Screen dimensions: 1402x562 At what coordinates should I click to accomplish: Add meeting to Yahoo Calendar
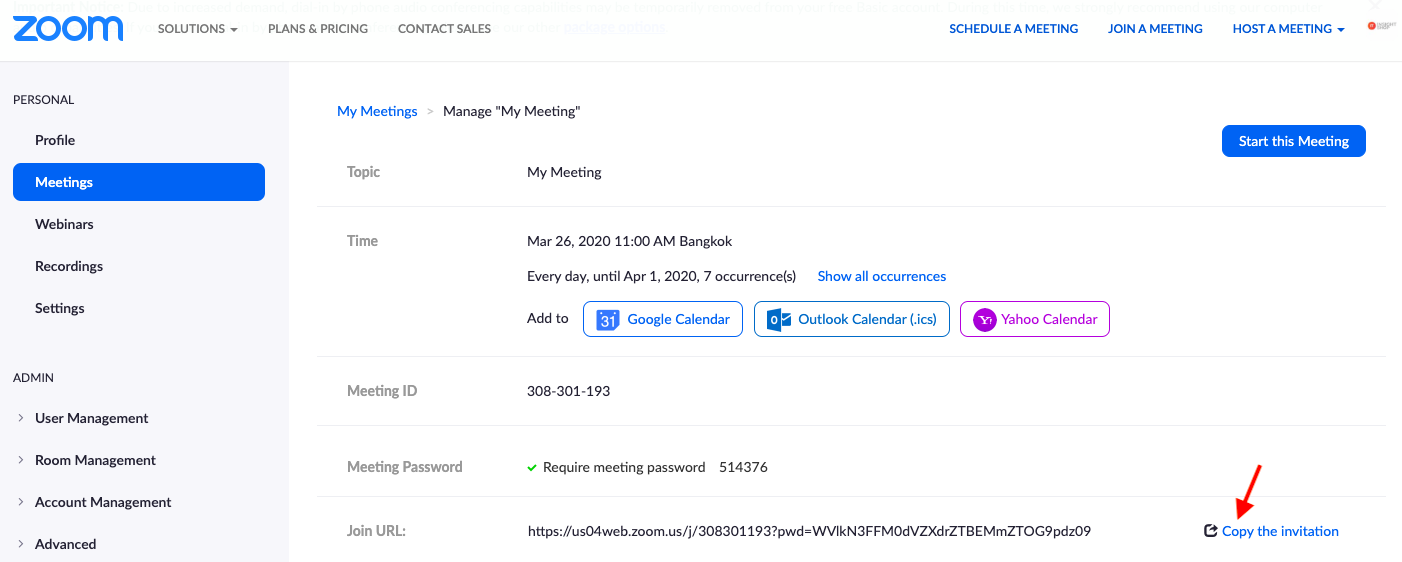pos(1035,320)
